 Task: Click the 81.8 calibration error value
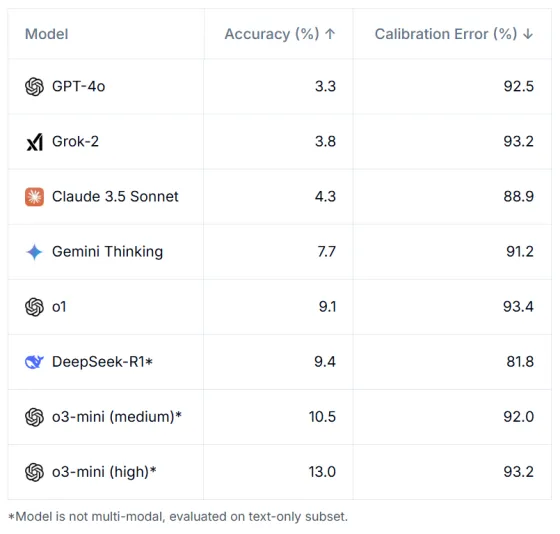point(520,362)
